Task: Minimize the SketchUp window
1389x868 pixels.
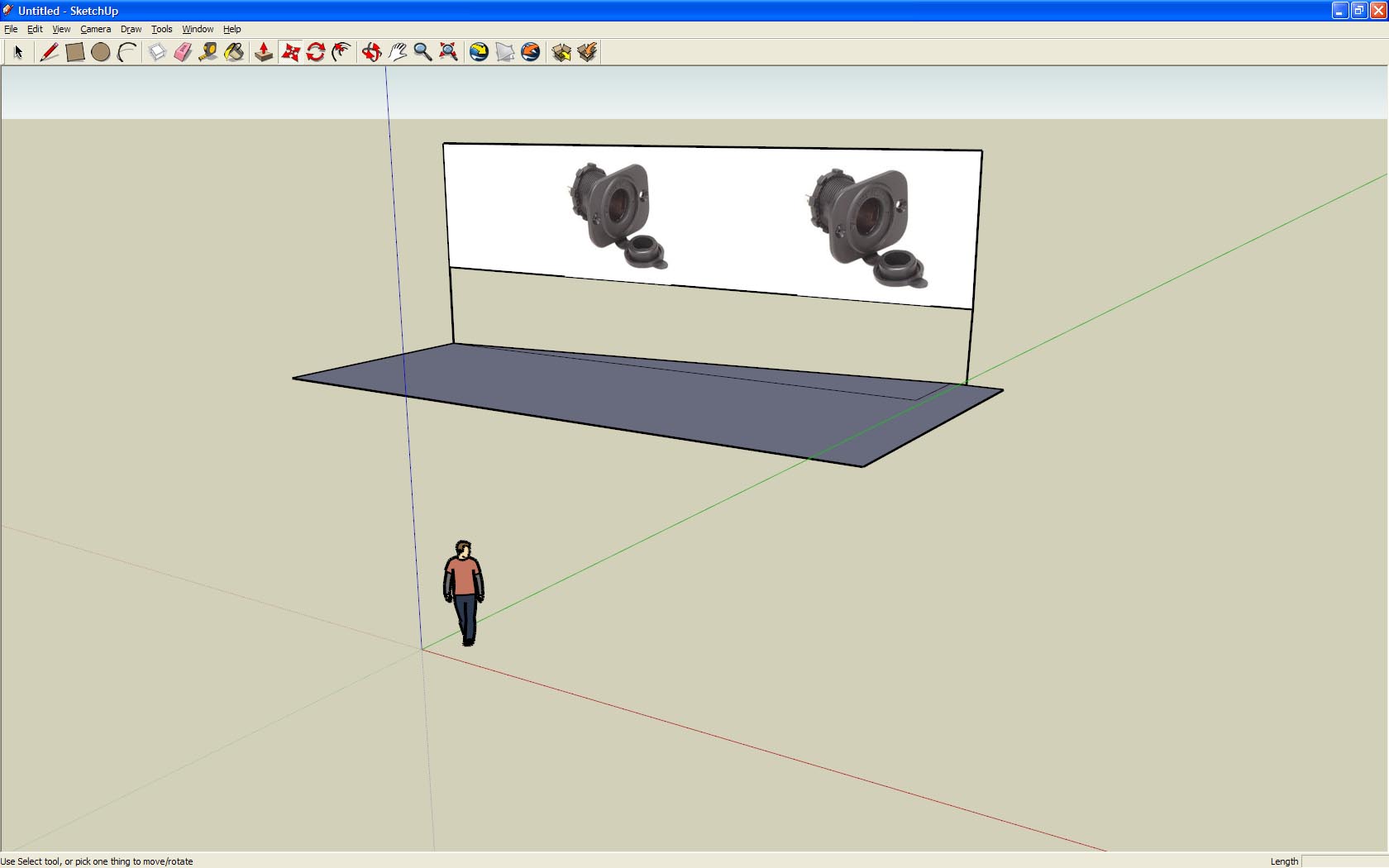Action: (1340, 11)
